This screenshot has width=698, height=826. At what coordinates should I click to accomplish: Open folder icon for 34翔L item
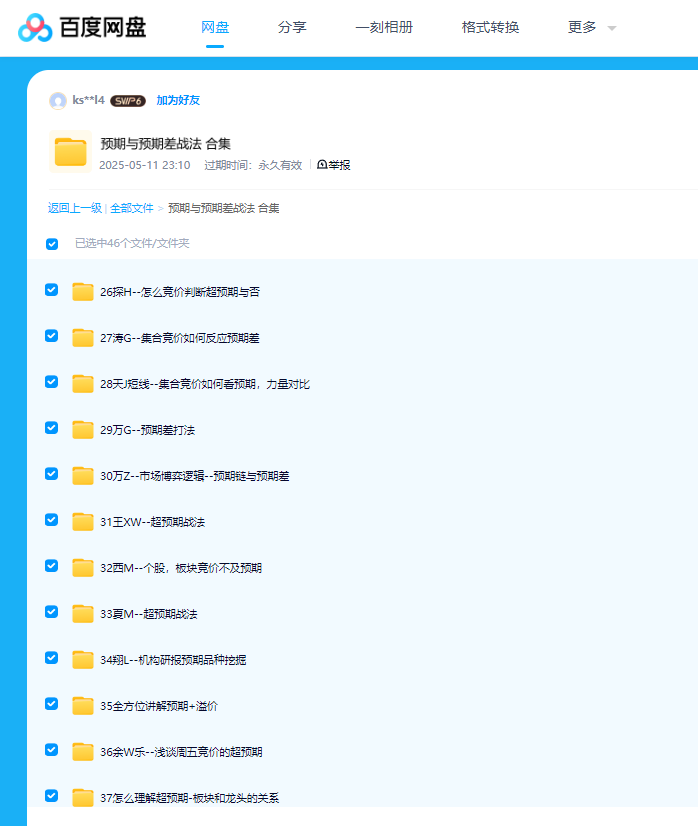click(83, 660)
